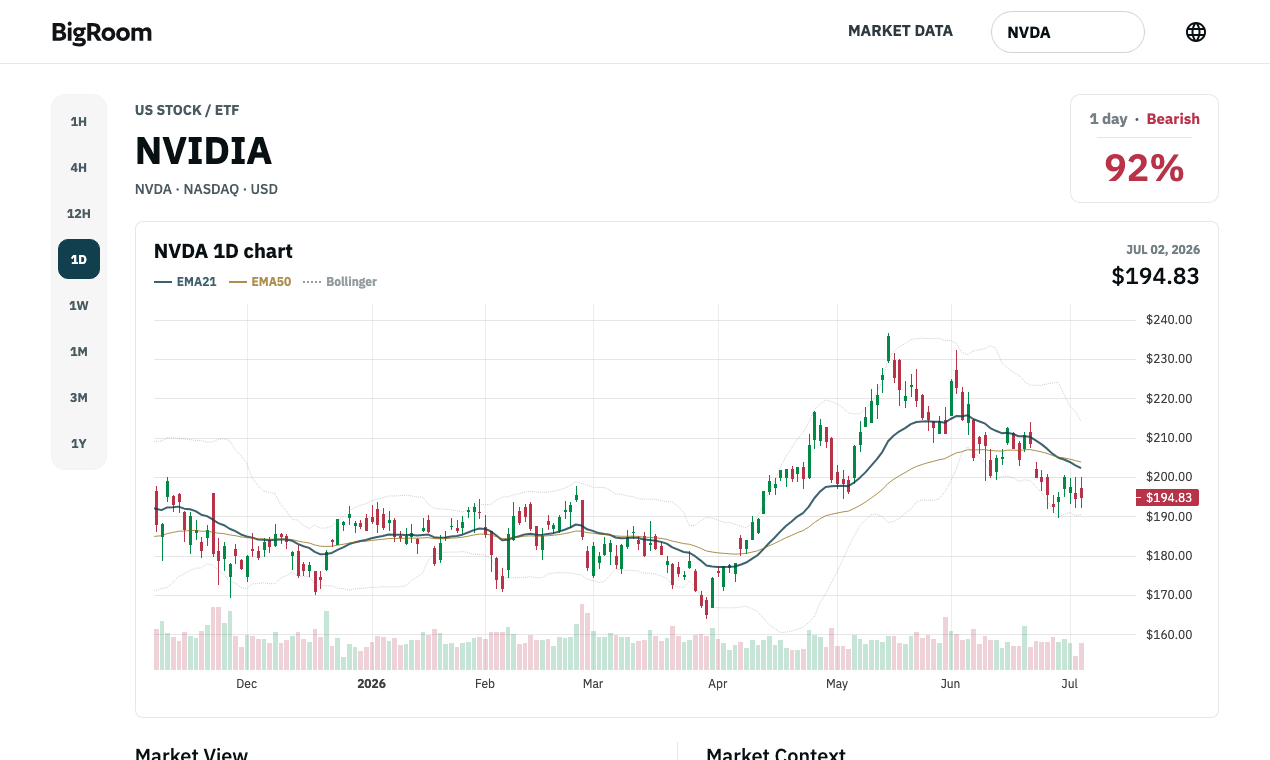Image resolution: width=1270 pixels, height=760 pixels.
Task: Click the Jun month axis label
Action: 950,684
